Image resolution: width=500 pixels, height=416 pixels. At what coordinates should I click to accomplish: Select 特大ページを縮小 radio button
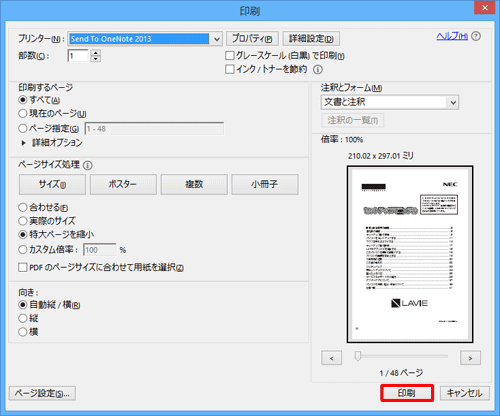(x=23, y=234)
